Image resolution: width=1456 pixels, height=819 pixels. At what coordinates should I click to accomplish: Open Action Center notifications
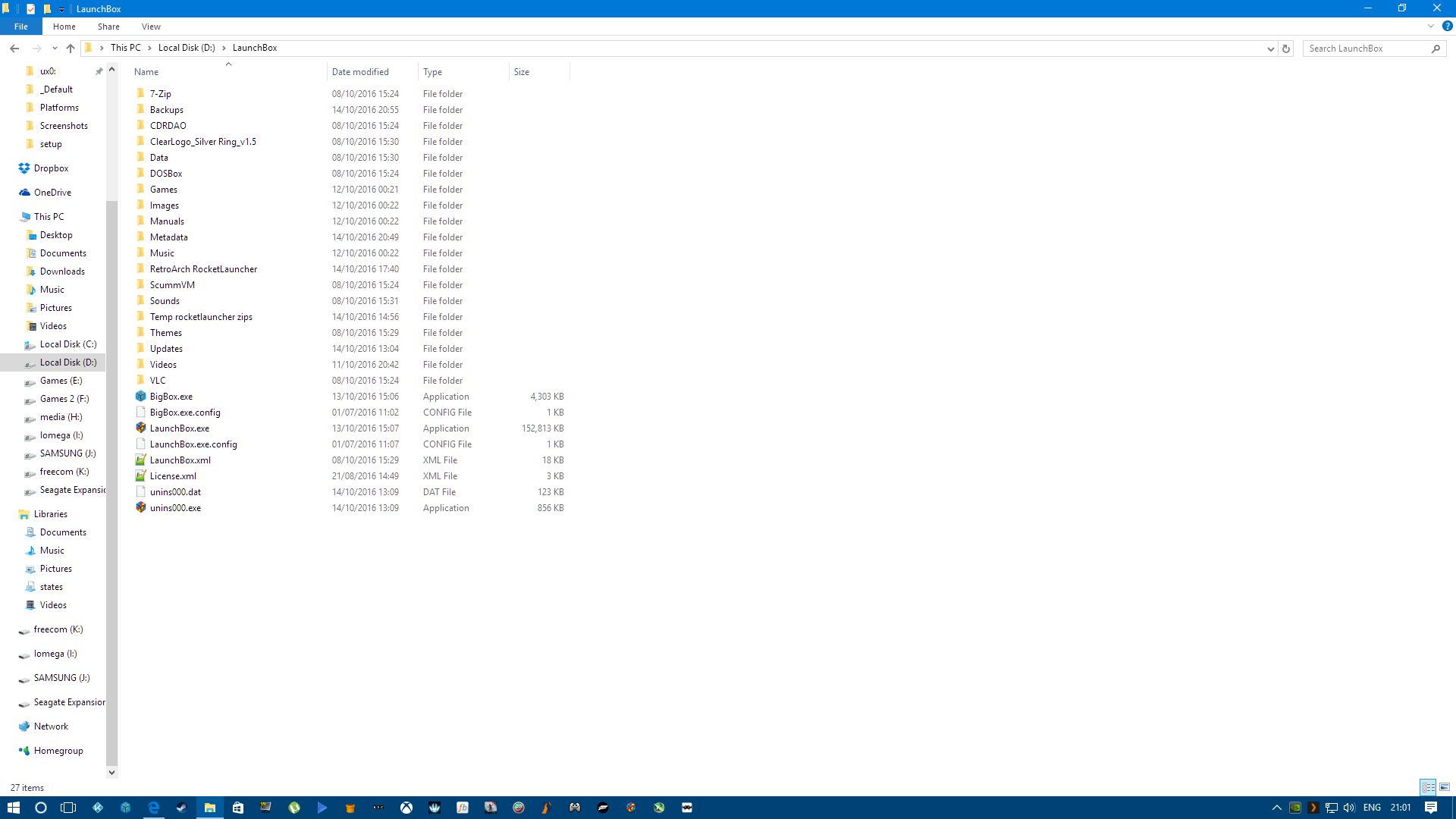[1431, 808]
